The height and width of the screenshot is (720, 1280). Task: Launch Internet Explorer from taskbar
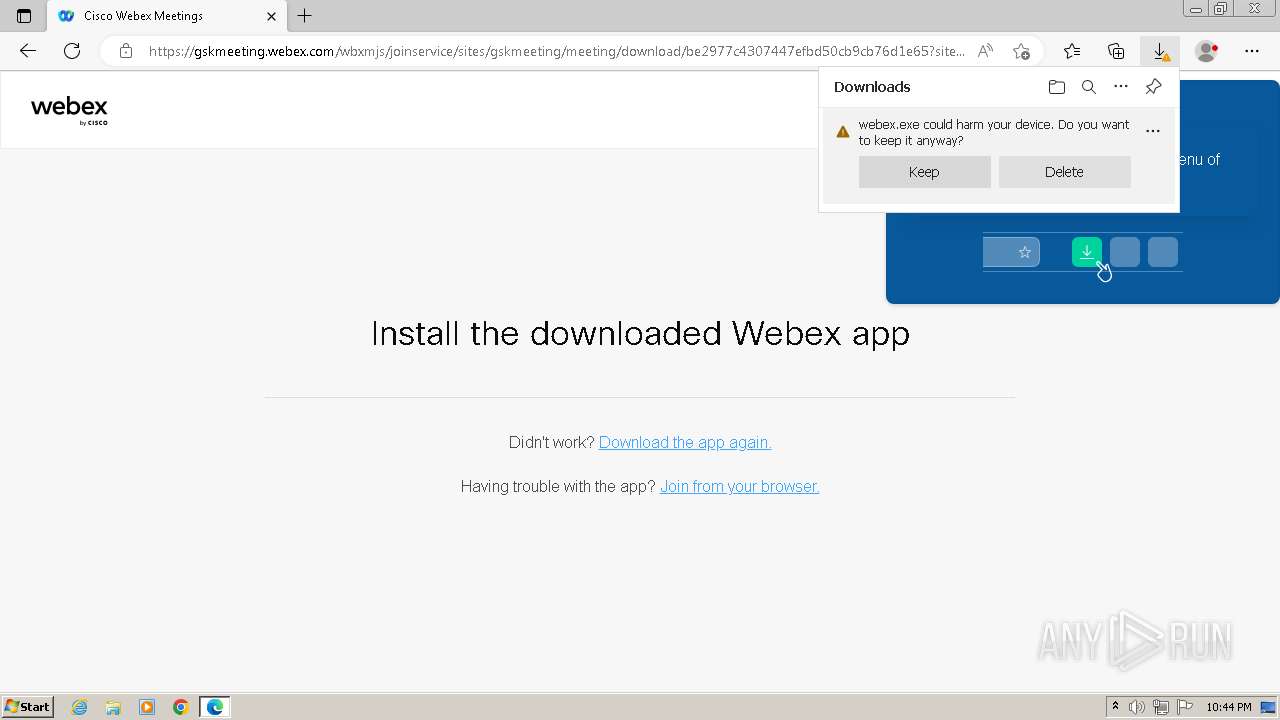[x=80, y=707]
